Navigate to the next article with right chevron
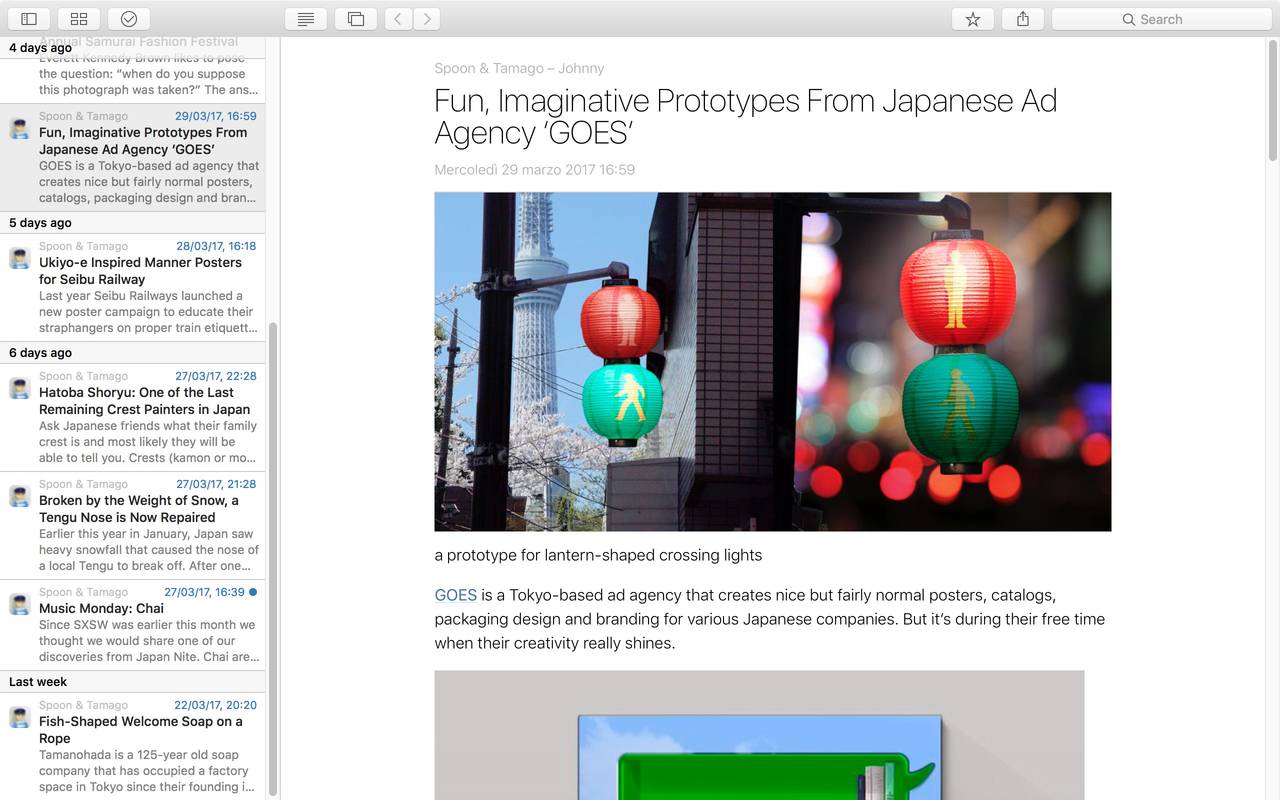Screen dimensions: 1280x800 click(x=426, y=18)
